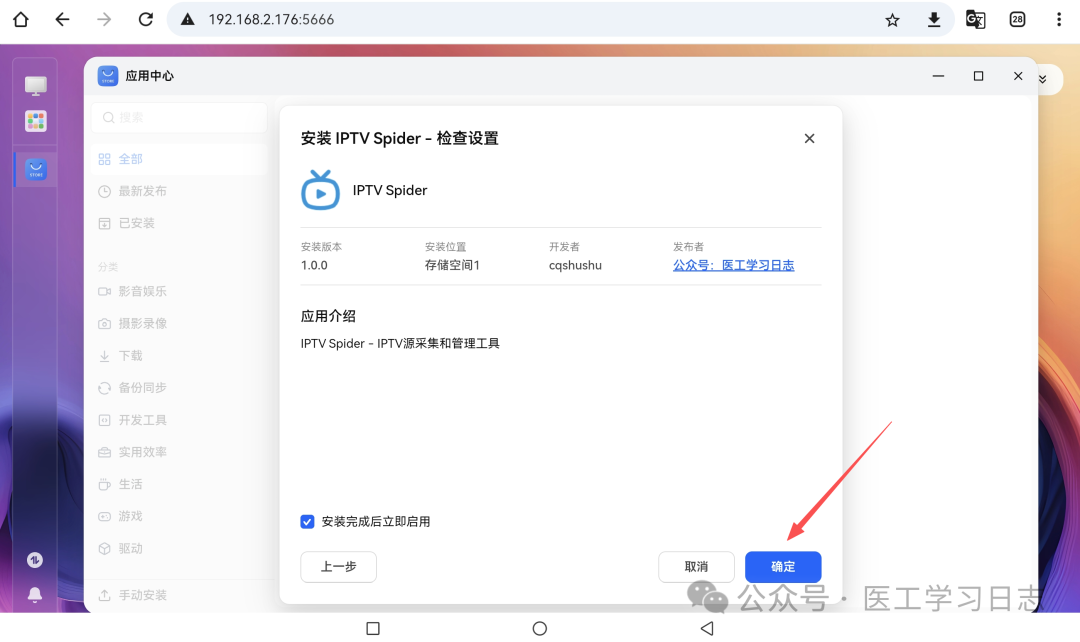The height and width of the screenshot is (642, 1080).
Task: Click the IPTV Spider app icon
Action: [x=319, y=190]
